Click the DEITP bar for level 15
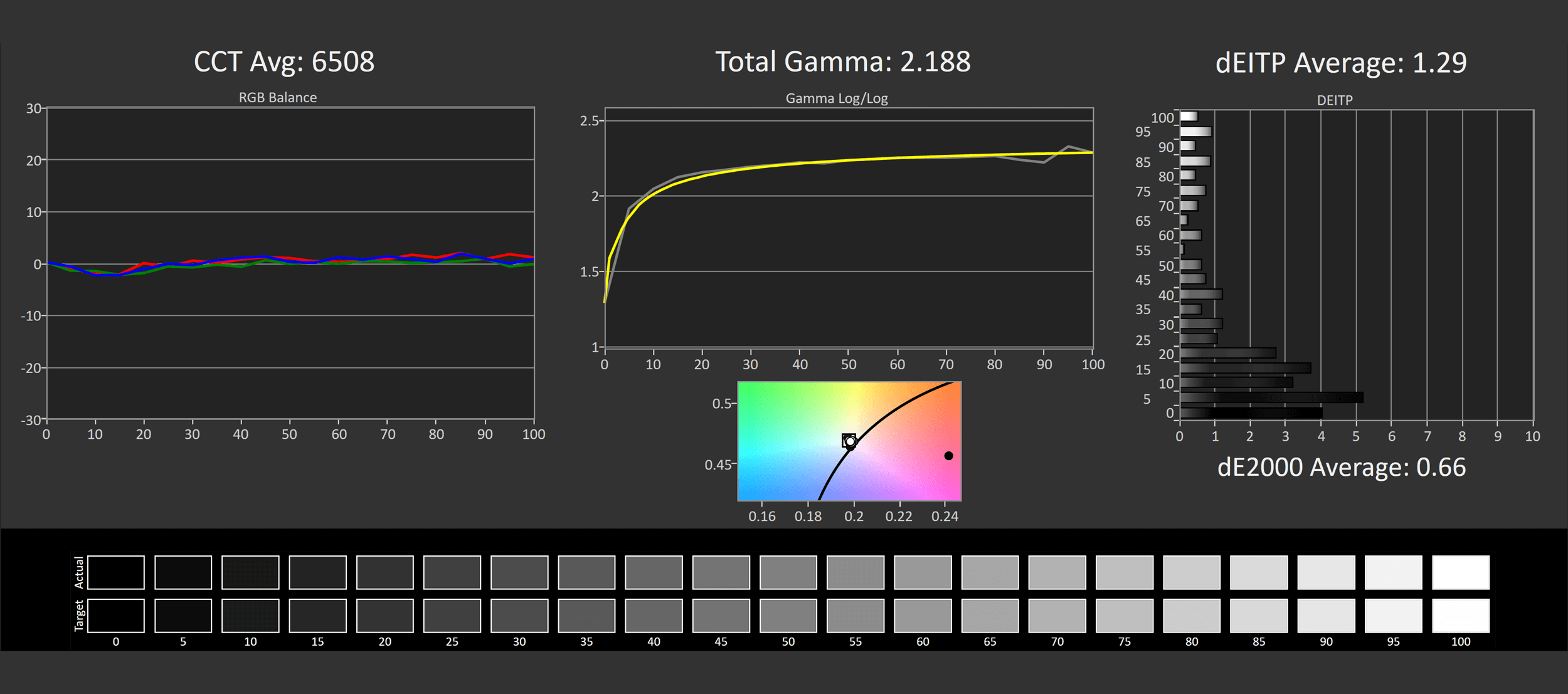 tap(1245, 368)
